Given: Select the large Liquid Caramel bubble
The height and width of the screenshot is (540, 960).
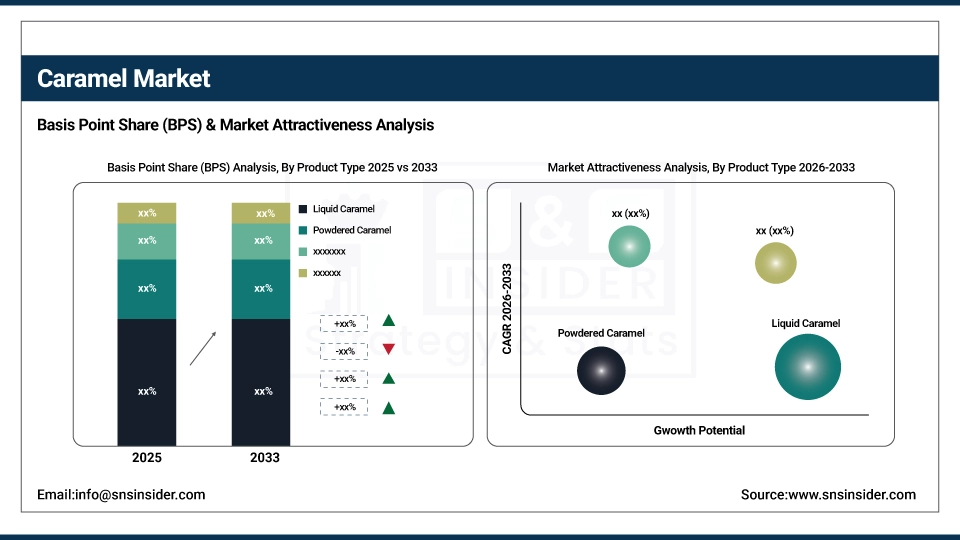Looking at the screenshot, I should tap(807, 367).
